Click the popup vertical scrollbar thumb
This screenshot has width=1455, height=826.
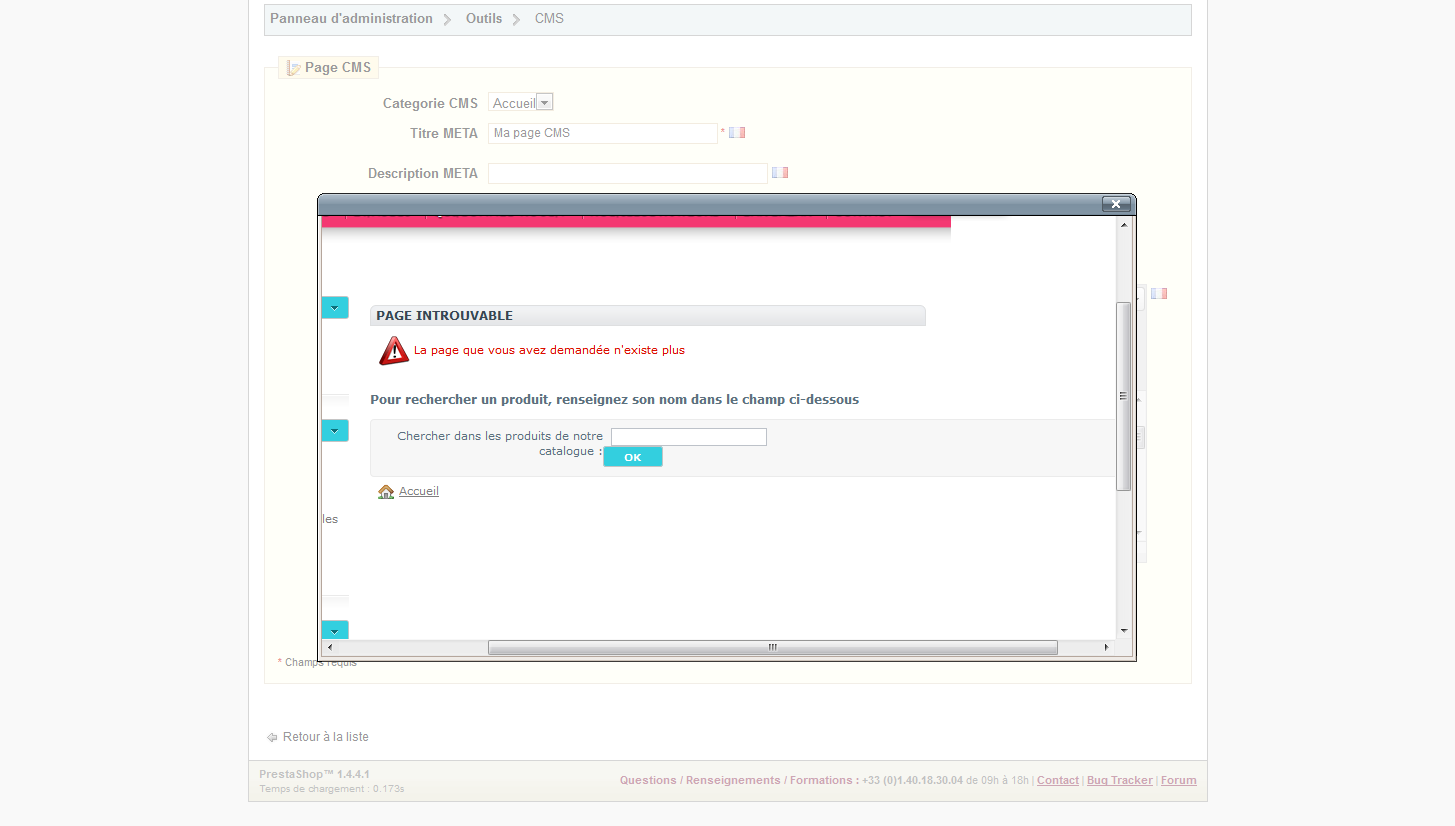1124,396
